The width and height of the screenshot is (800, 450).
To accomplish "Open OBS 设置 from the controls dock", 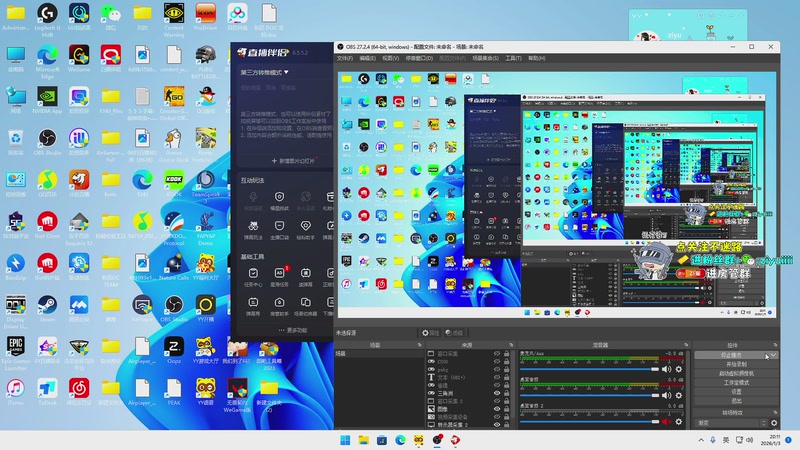I will click(x=736, y=392).
